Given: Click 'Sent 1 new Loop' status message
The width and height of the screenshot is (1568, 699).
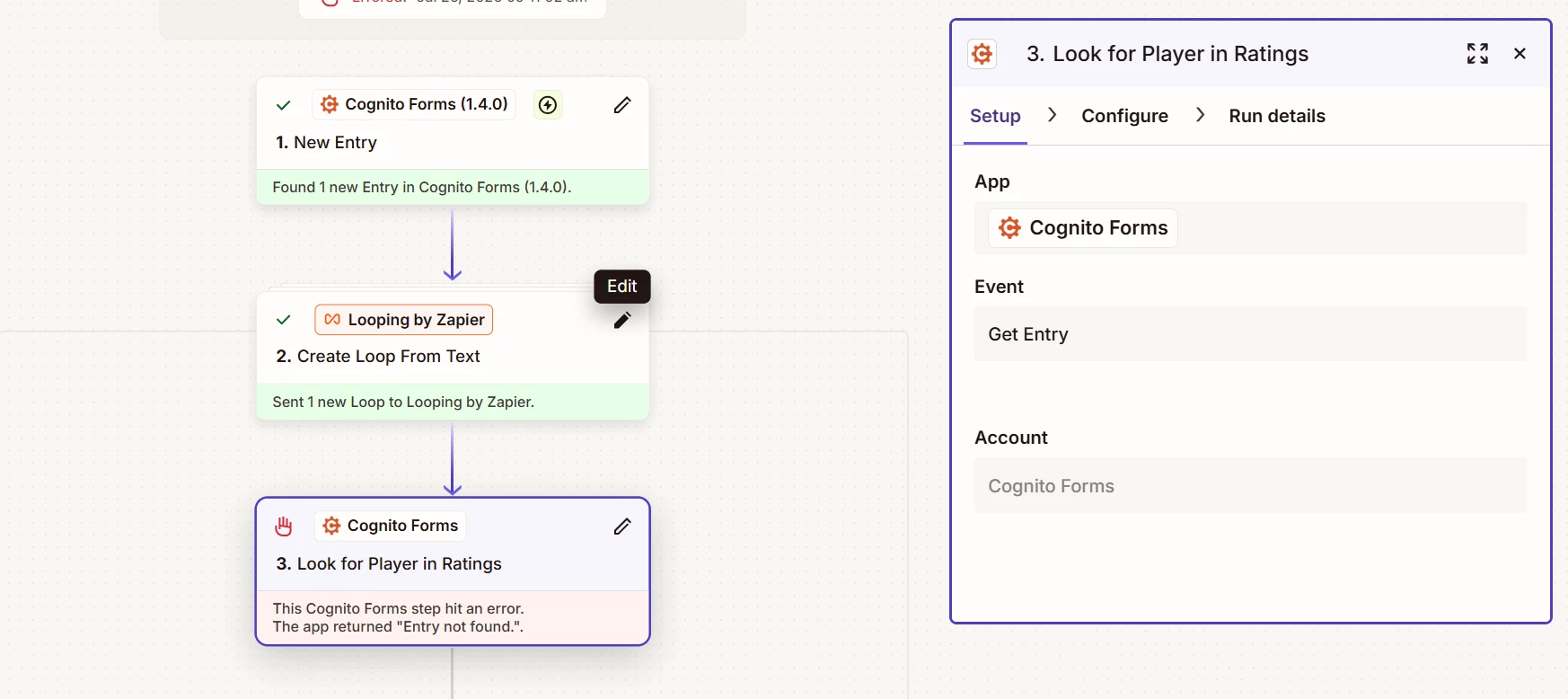Looking at the screenshot, I should (403, 403).
